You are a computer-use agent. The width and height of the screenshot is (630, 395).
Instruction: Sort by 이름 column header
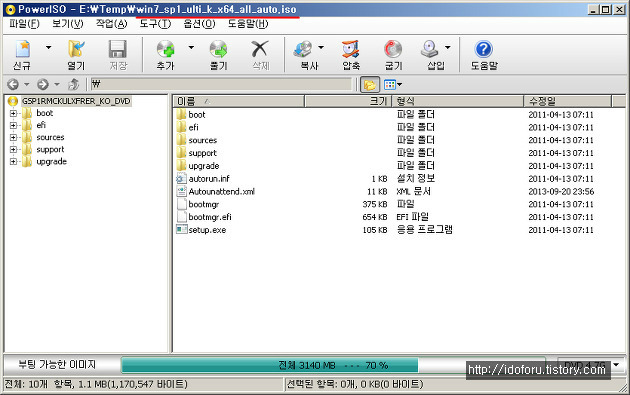point(239,101)
